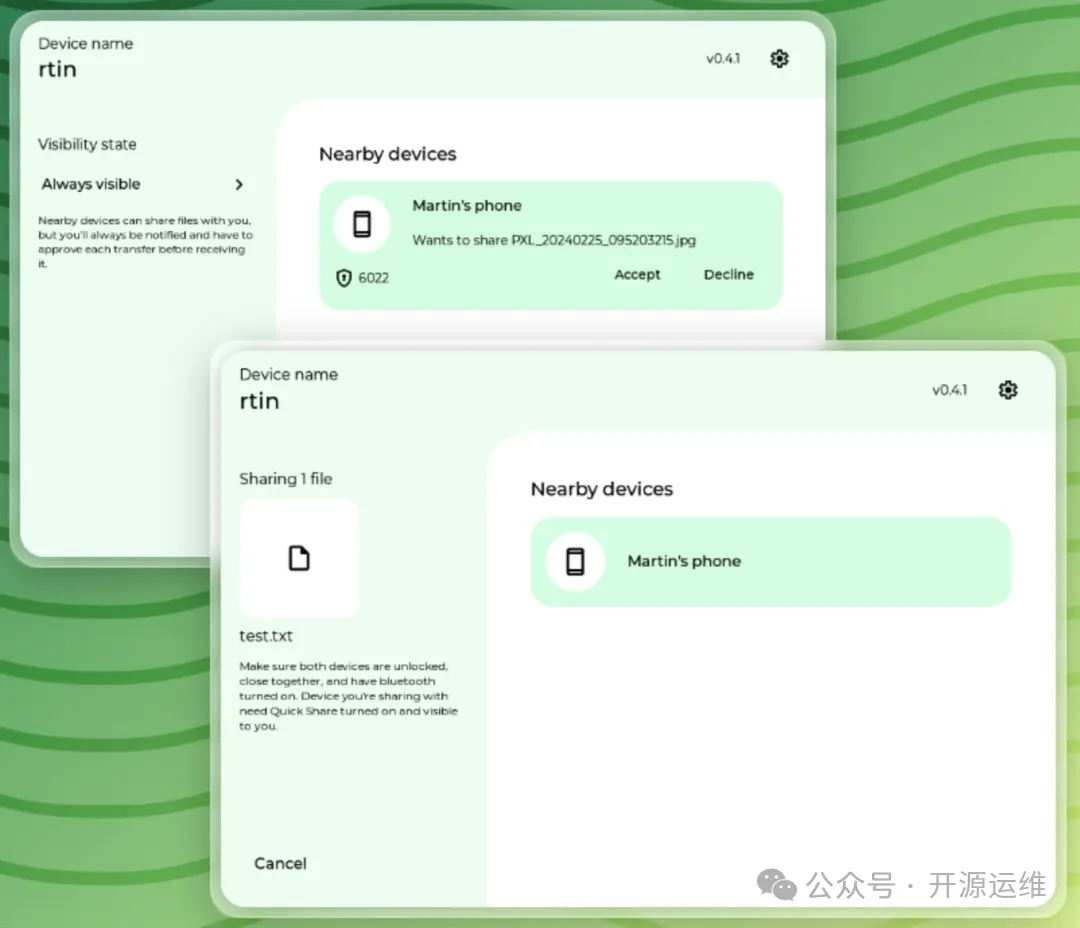This screenshot has height=928, width=1080.
Task: Click the v0.4.1 label in the Visibility window
Action: [723, 59]
